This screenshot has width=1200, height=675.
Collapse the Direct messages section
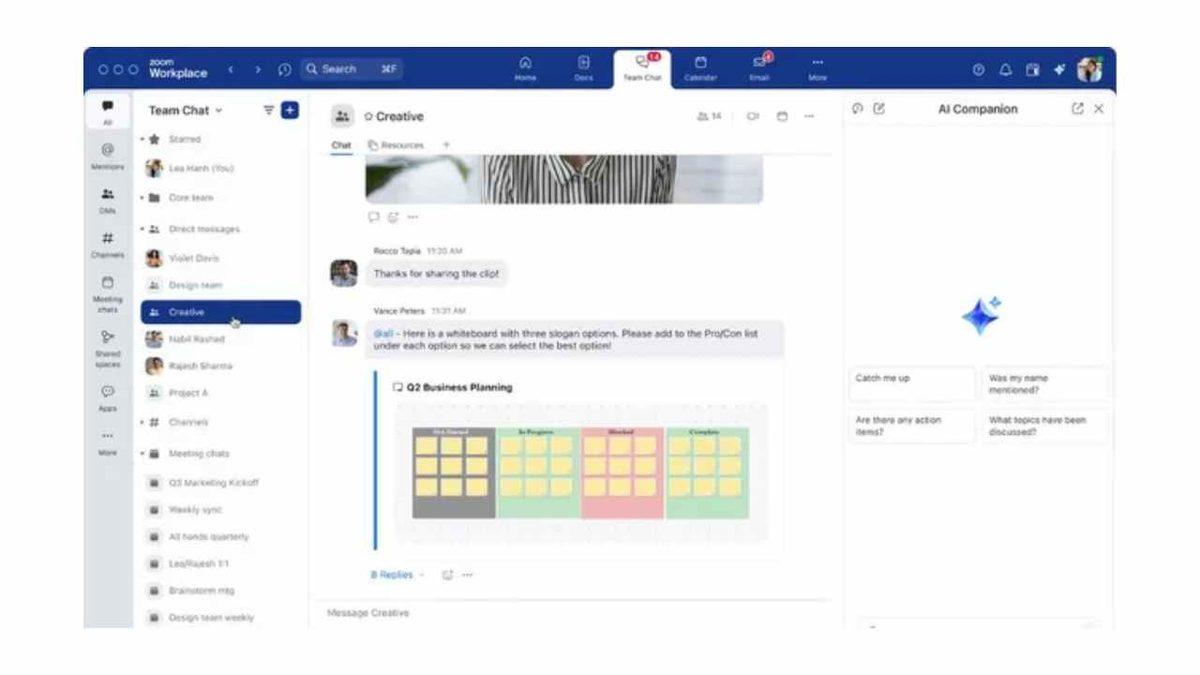142,229
